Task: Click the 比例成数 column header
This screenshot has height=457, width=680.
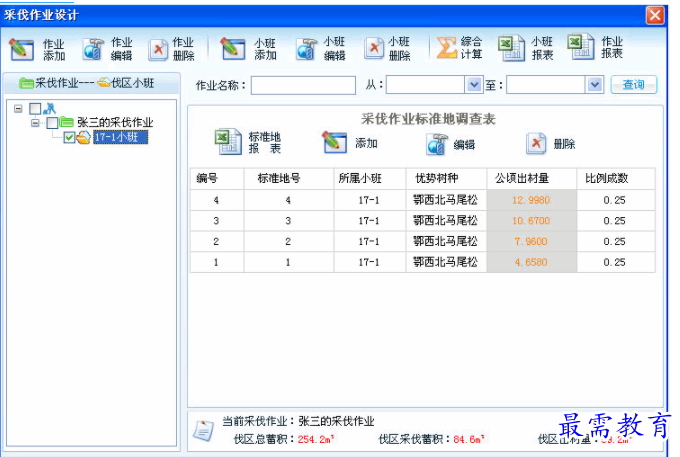Action: pos(616,178)
